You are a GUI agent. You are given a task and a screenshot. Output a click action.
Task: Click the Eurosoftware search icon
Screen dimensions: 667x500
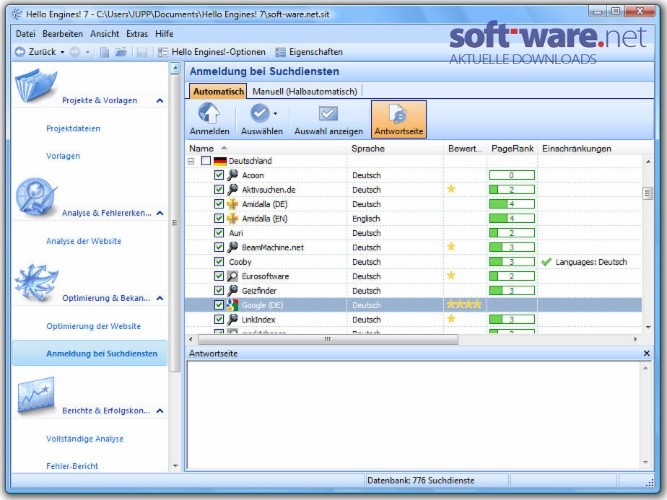tap(232, 276)
